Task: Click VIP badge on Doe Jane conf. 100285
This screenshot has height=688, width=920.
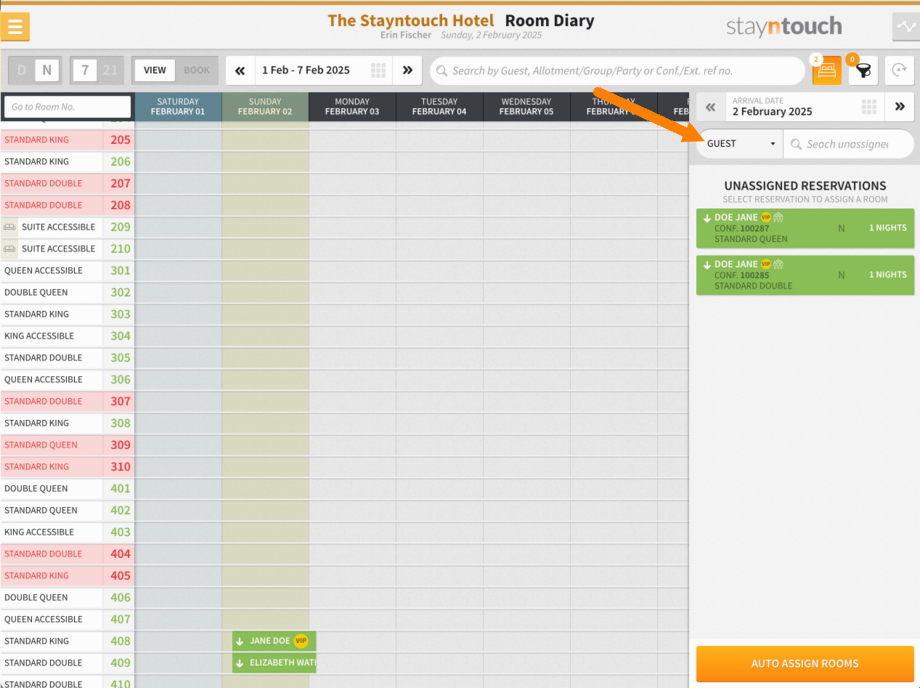Action: click(x=766, y=264)
